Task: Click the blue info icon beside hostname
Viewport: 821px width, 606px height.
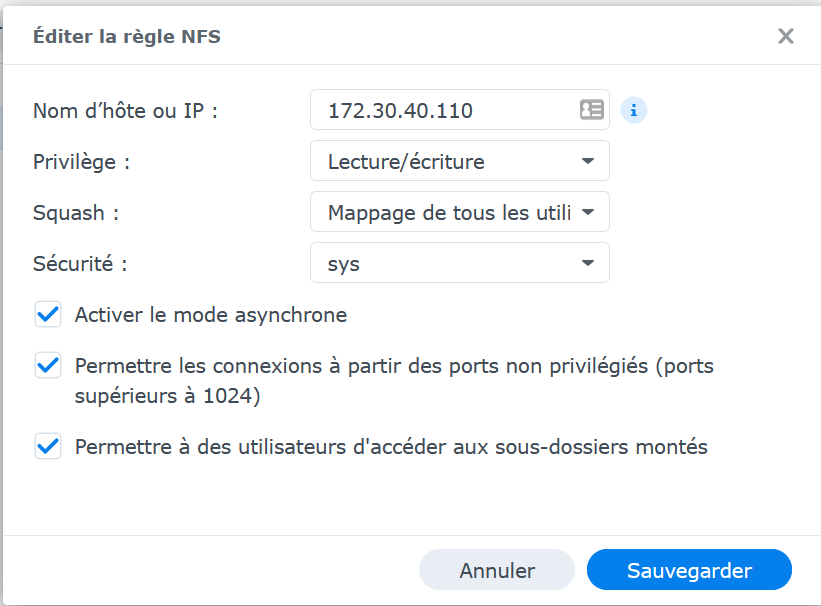Action: point(634,110)
